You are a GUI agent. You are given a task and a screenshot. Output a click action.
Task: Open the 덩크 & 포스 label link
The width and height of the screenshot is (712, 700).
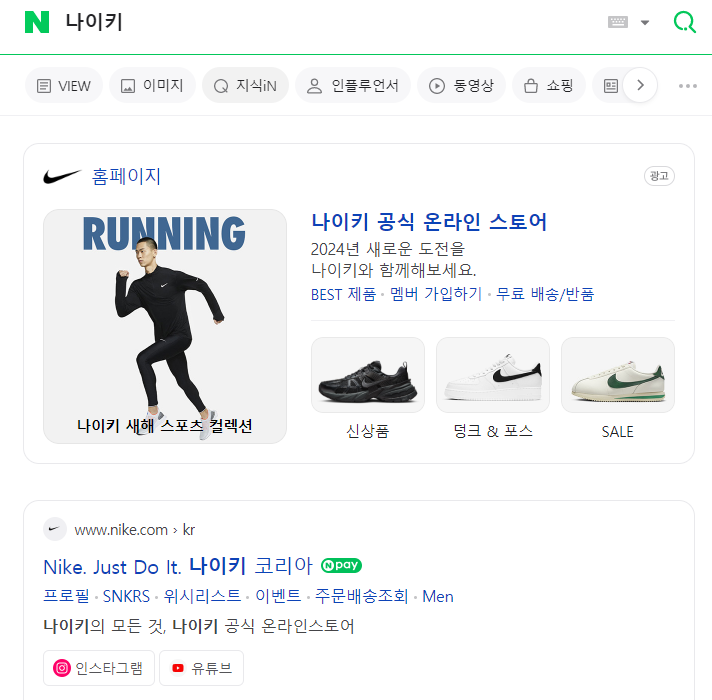[493, 431]
